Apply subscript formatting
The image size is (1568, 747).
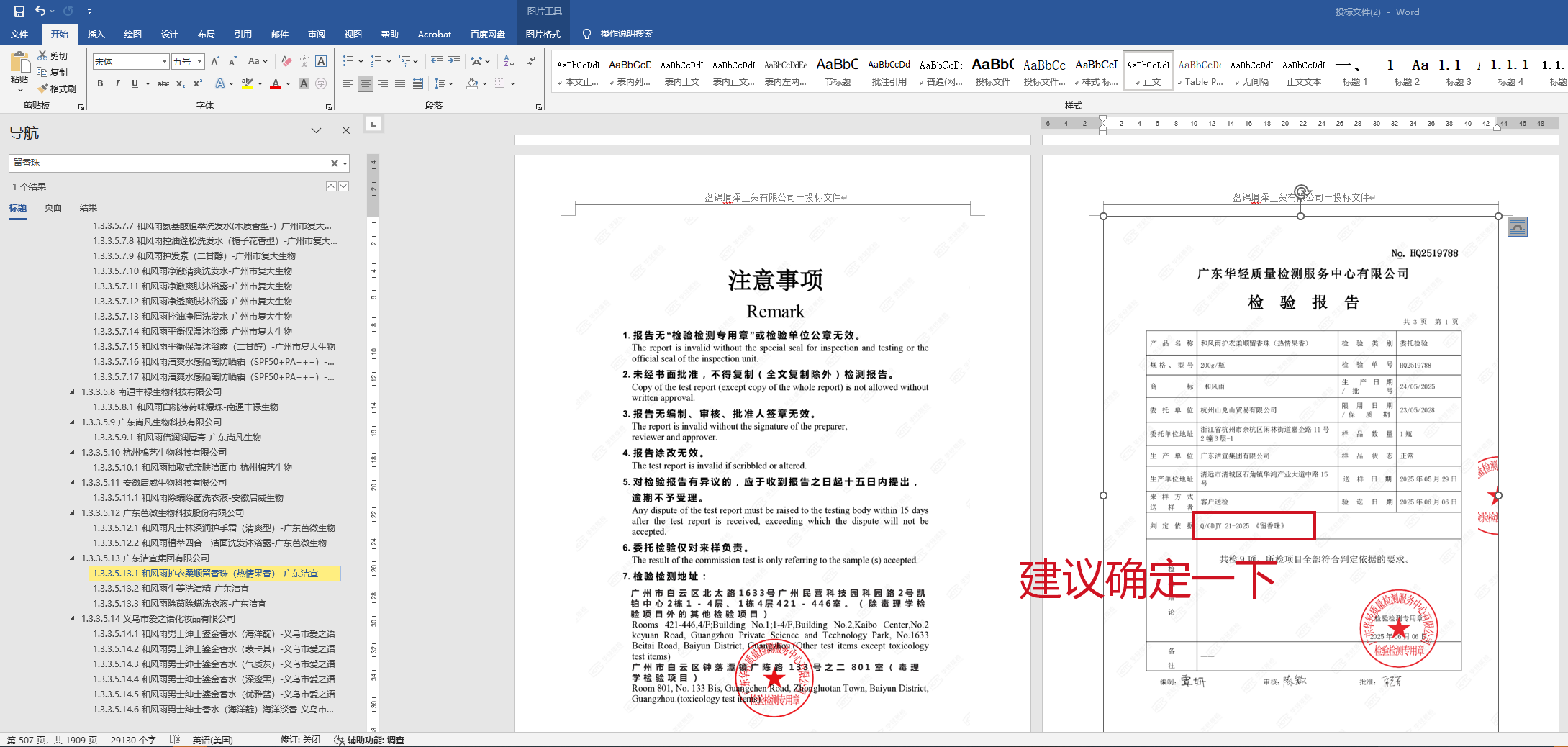pyautogui.click(x=181, y=83)
